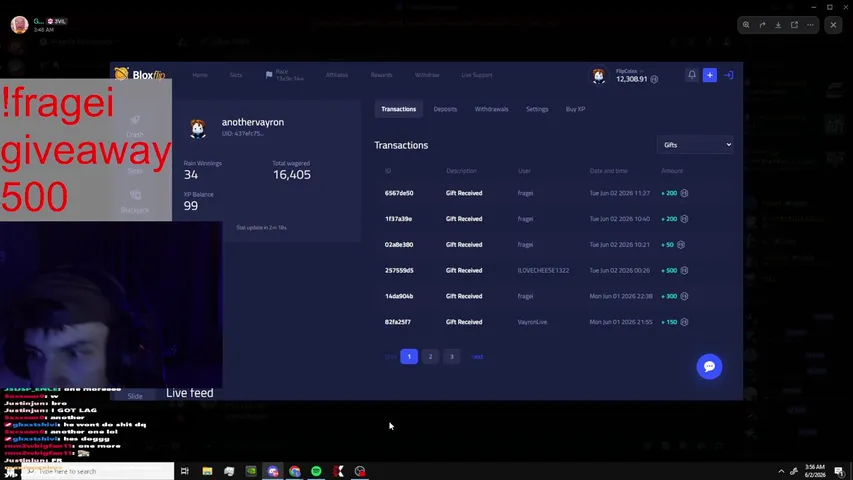Open Withdraw in the top nav
This screenshot has height=480, width=853.
pos(427,75)
